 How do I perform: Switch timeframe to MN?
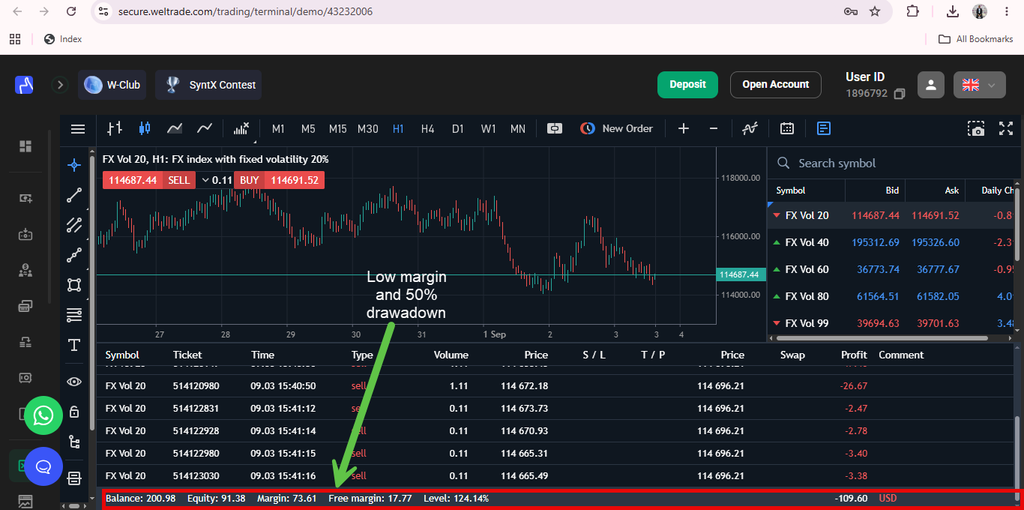tap(518, 129)
